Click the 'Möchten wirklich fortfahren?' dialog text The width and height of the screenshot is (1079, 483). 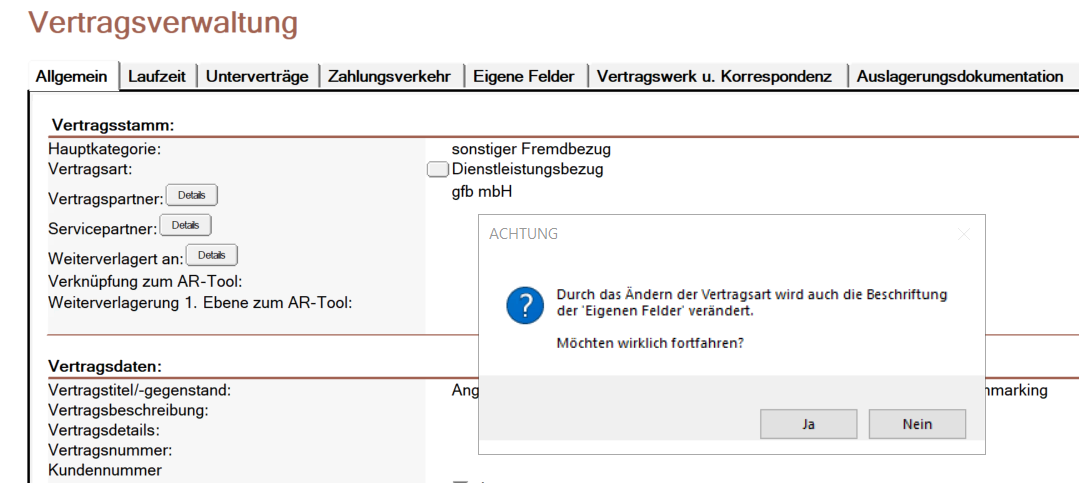[x=650, y=343]
